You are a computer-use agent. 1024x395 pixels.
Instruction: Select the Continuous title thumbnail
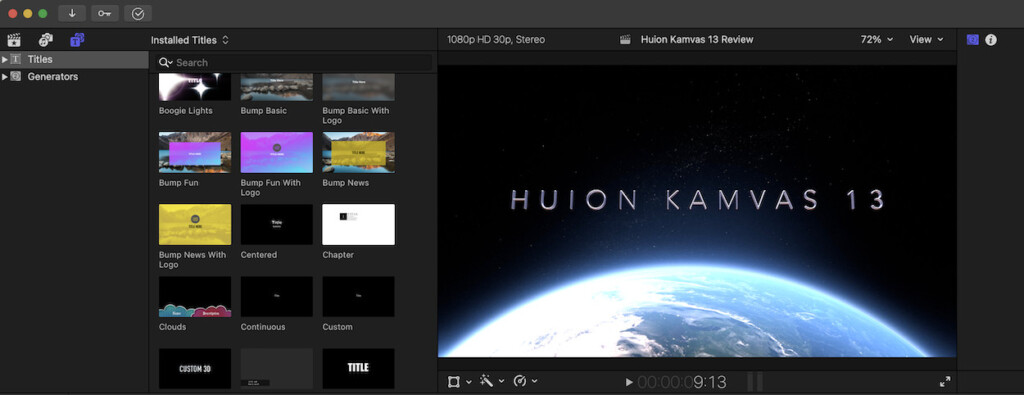(x=276, y=296)
